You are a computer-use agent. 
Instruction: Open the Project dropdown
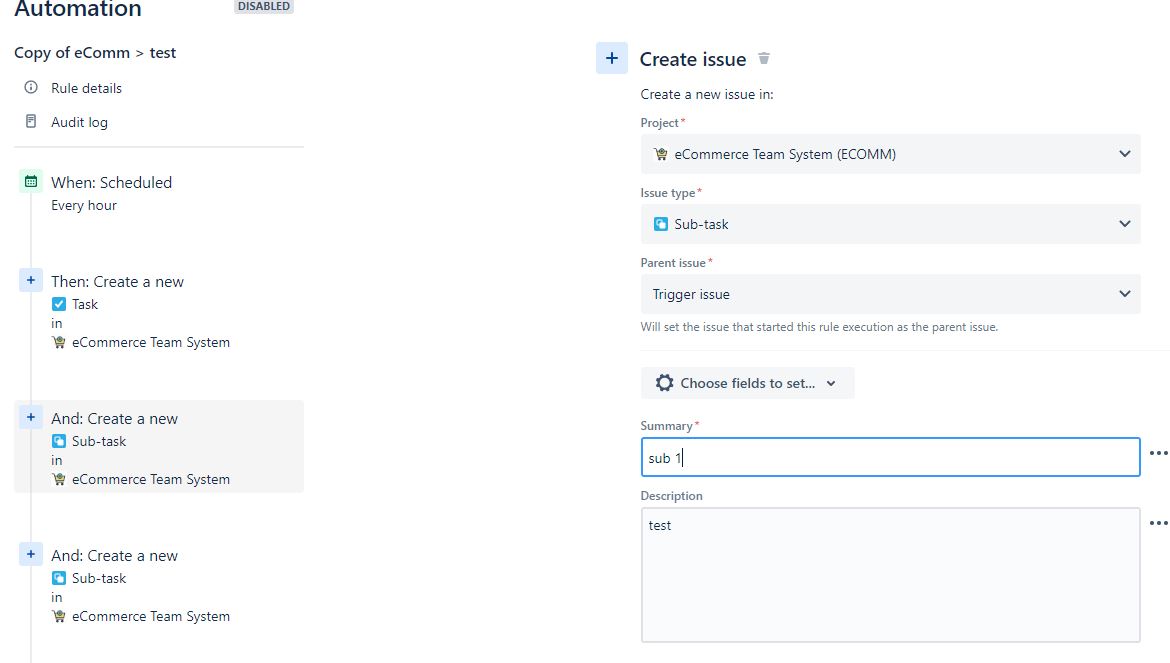1126,153
